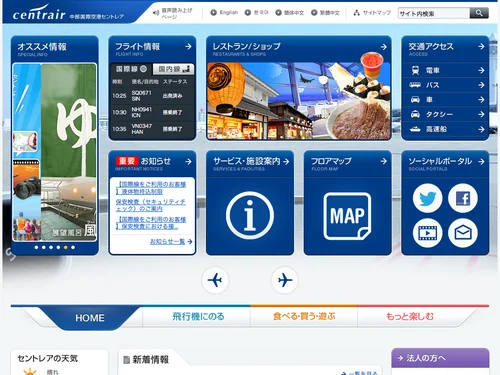Click the departing airplane round button
500x375 pixels.
(215, 280)
